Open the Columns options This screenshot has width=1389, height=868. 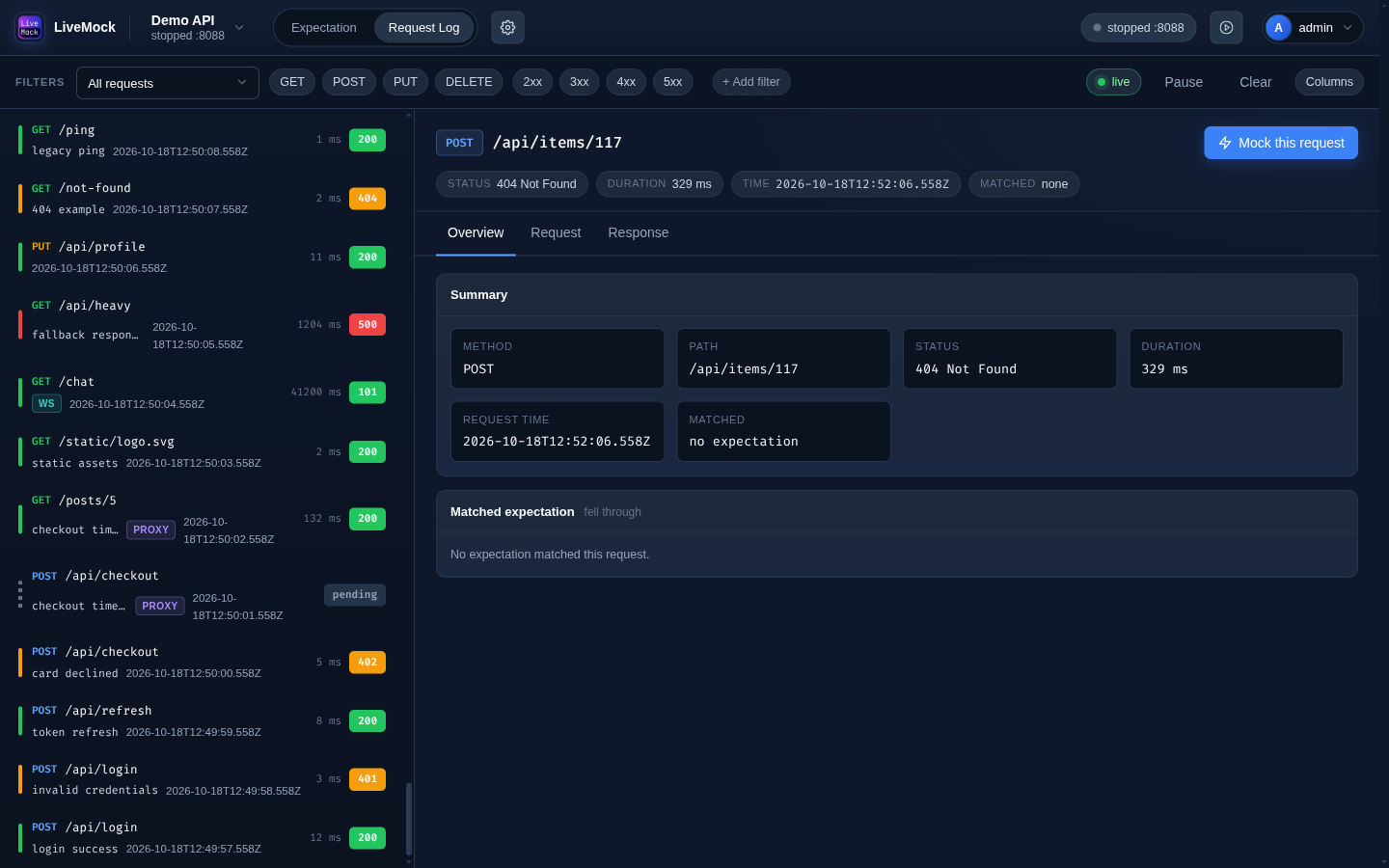pos(1329,82)
